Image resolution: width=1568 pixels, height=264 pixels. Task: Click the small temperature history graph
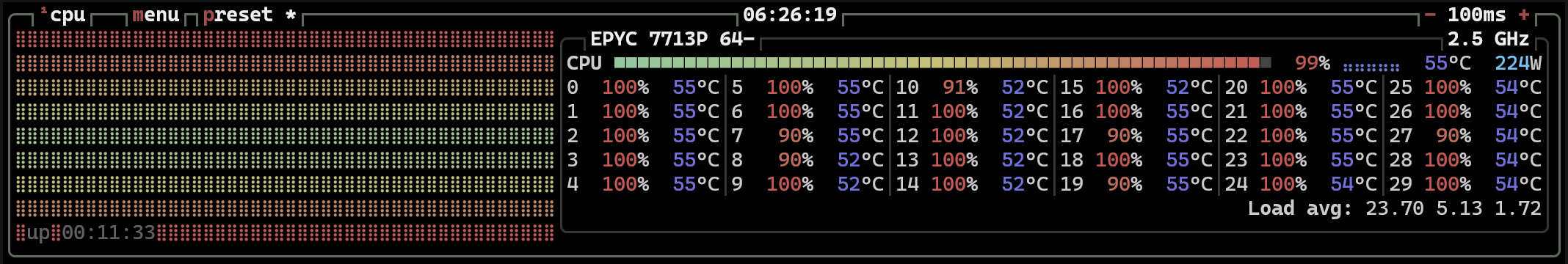pyautogui.click(x=1371, y=66)
